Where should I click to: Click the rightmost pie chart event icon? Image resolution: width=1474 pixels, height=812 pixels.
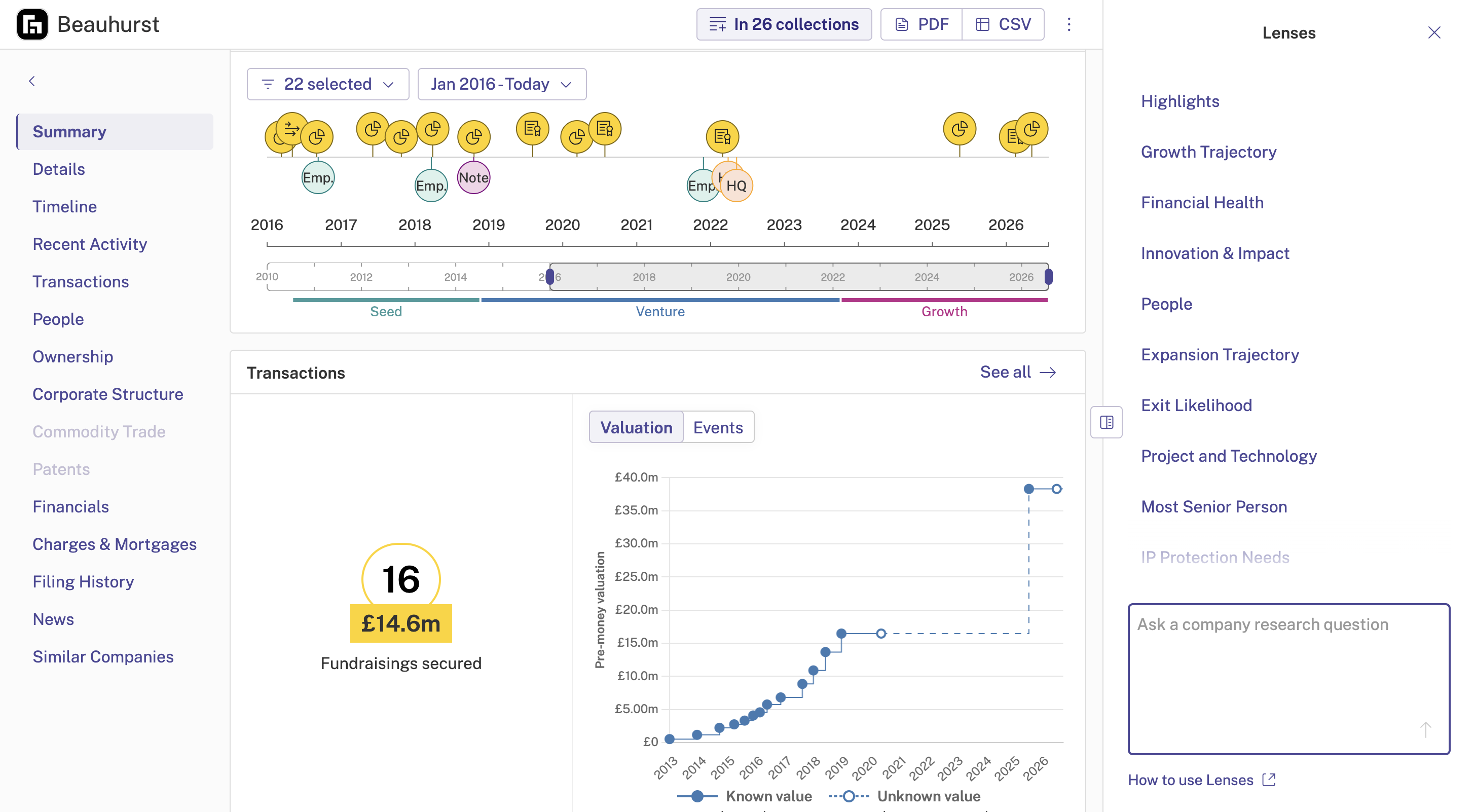tap(1031, 129)
